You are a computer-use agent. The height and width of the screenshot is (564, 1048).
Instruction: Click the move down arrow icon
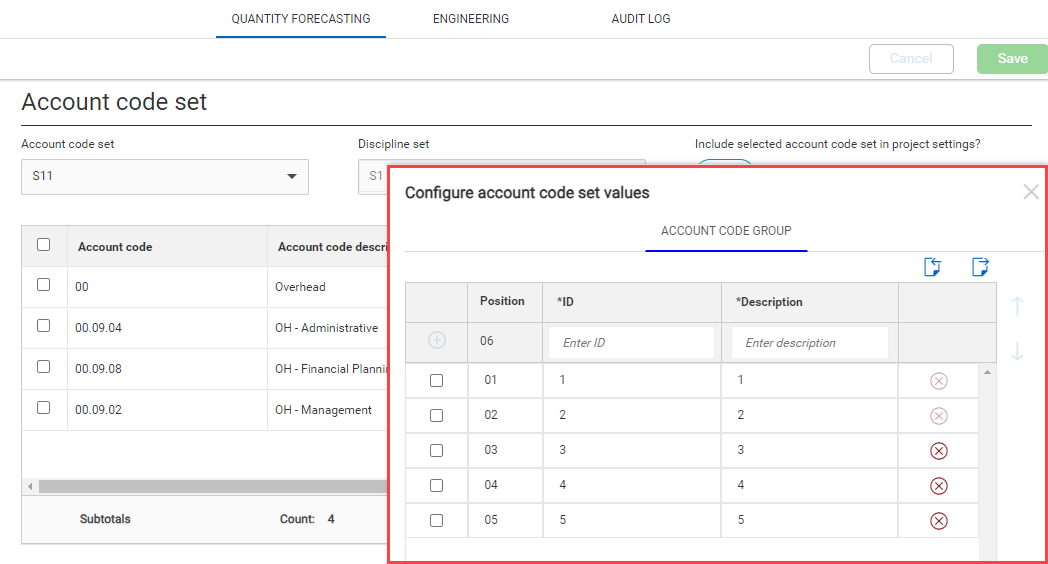coord(1018,351)
